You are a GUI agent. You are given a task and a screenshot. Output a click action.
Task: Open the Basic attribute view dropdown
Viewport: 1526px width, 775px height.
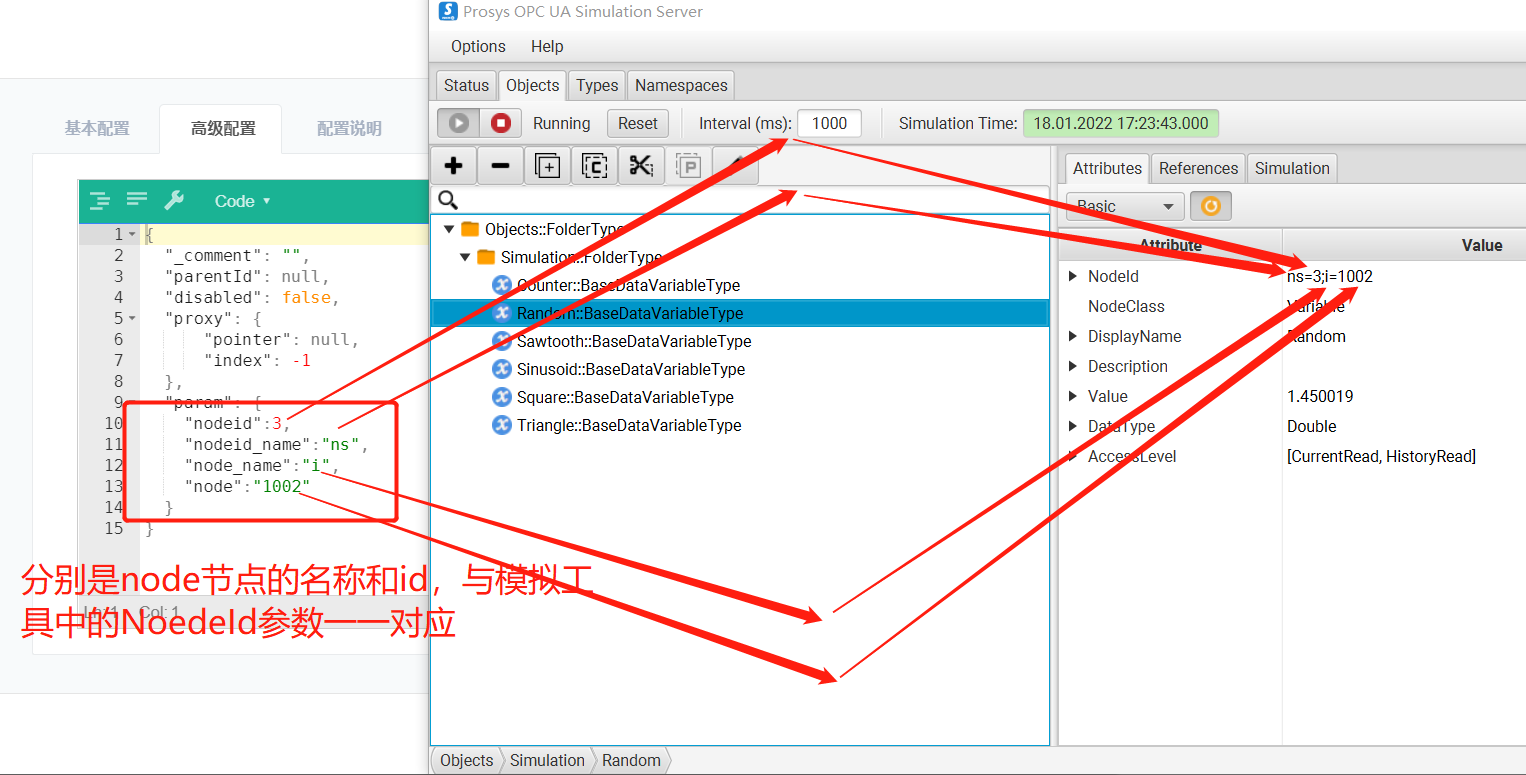(1124, 206)
